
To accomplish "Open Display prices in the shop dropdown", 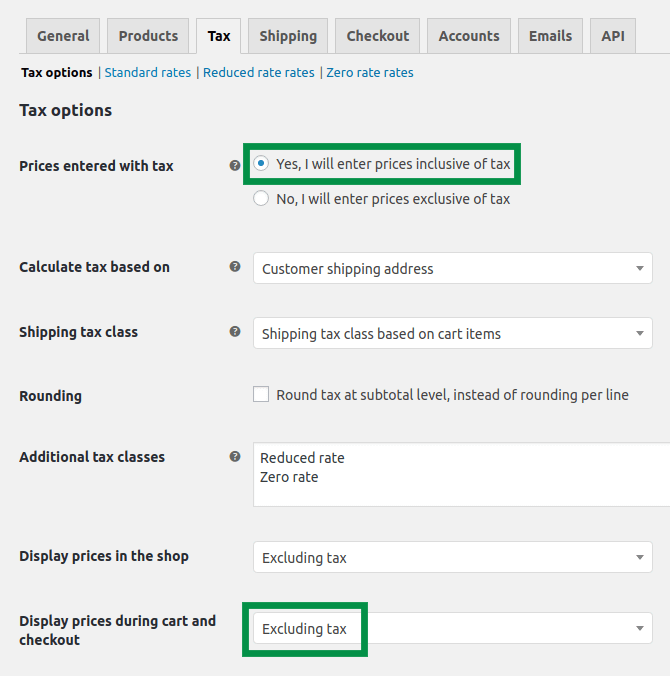I will coord(453,557).
